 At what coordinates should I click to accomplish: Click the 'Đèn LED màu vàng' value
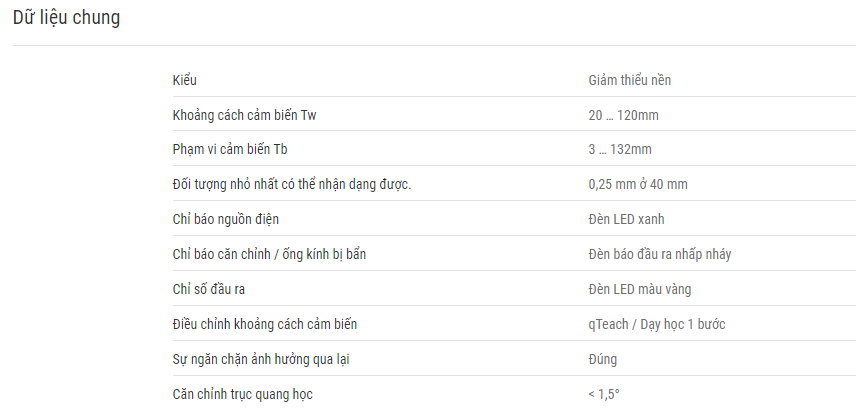pos(640,289)
